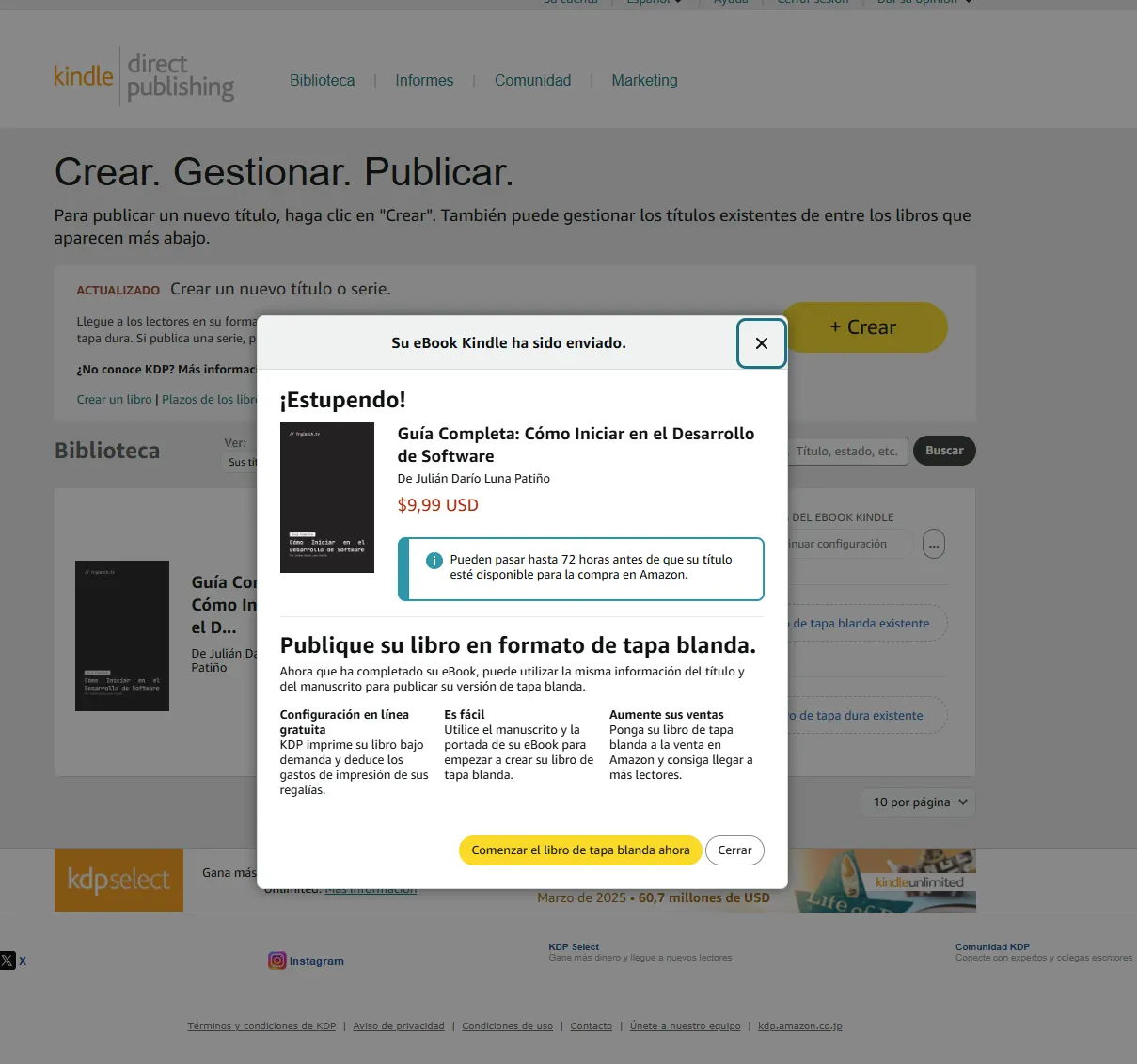This screenshot has height=1064, width=1137.
Task: Expand the 10 por página dropdown
Action: pyautogui.click(x=918, y=802)
